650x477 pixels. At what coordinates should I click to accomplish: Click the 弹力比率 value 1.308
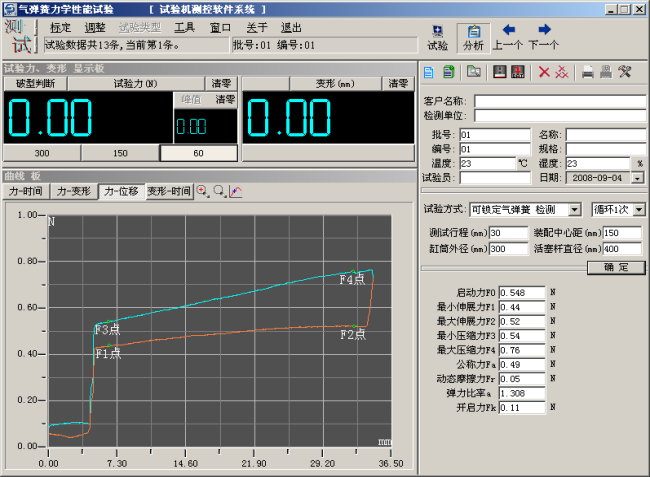[x=522, y=393]
